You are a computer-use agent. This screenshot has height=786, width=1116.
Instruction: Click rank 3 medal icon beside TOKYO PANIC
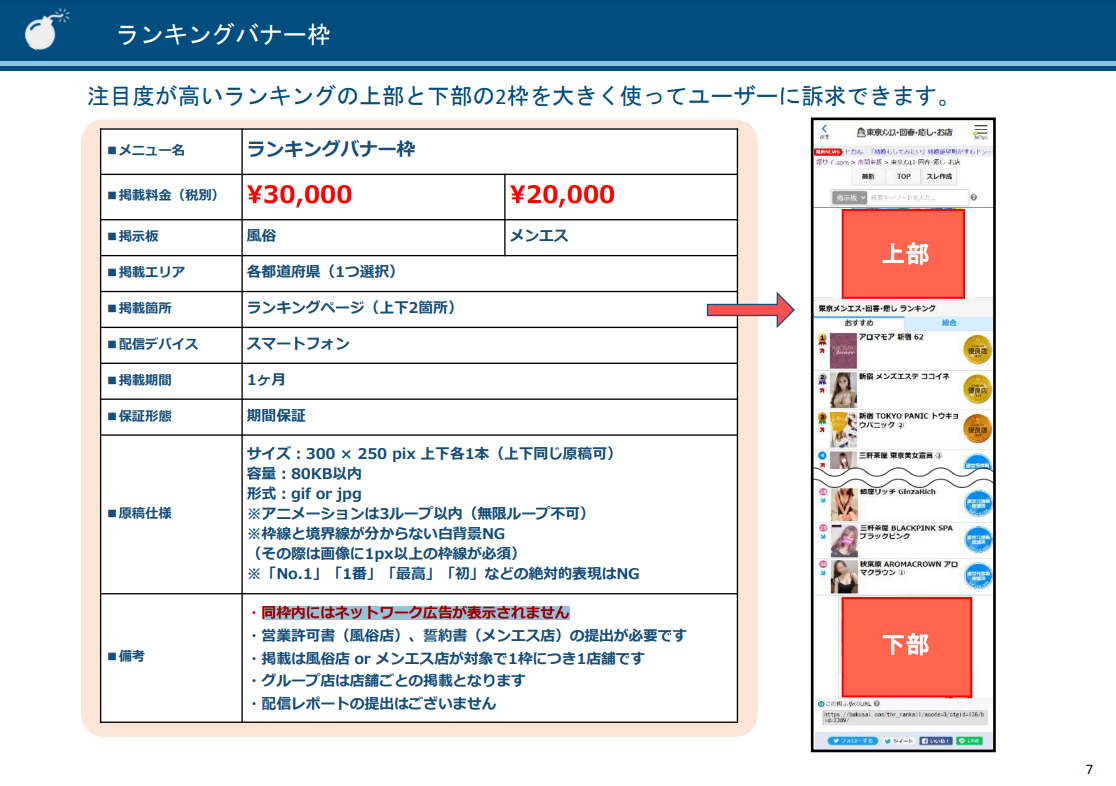coord(822,419)
